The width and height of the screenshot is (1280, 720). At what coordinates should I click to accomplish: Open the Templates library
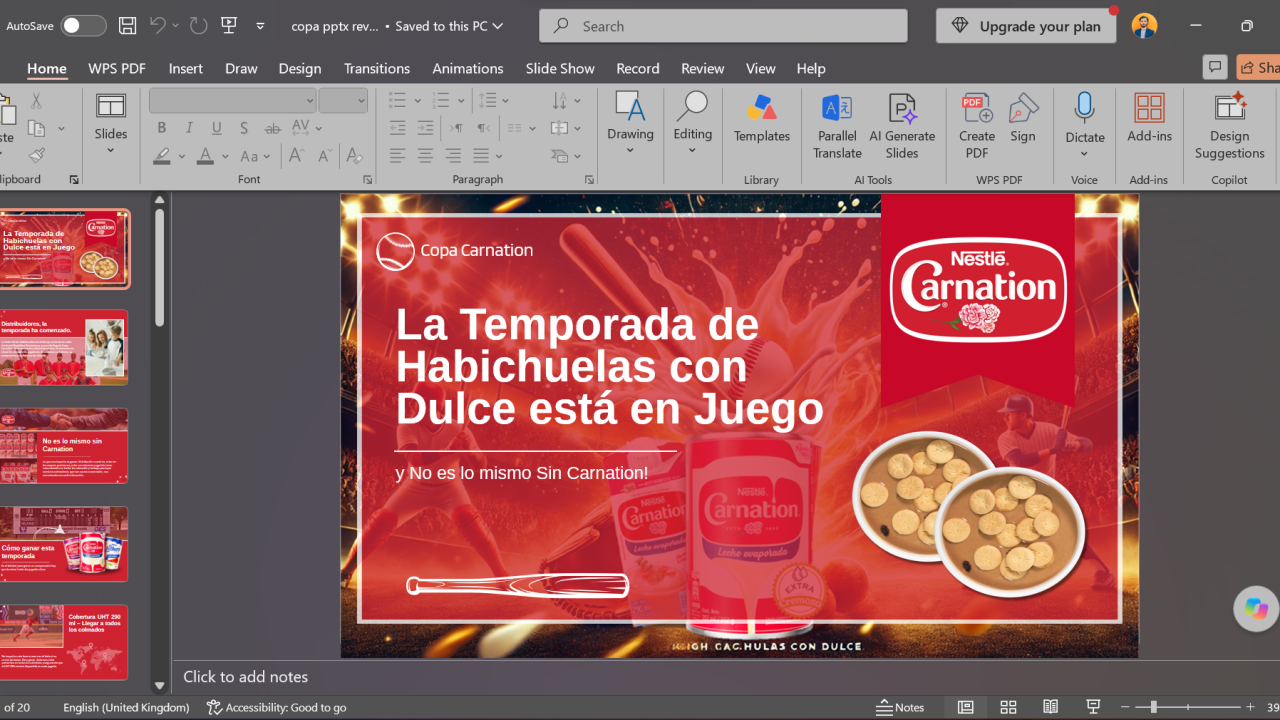coord(762,118)
